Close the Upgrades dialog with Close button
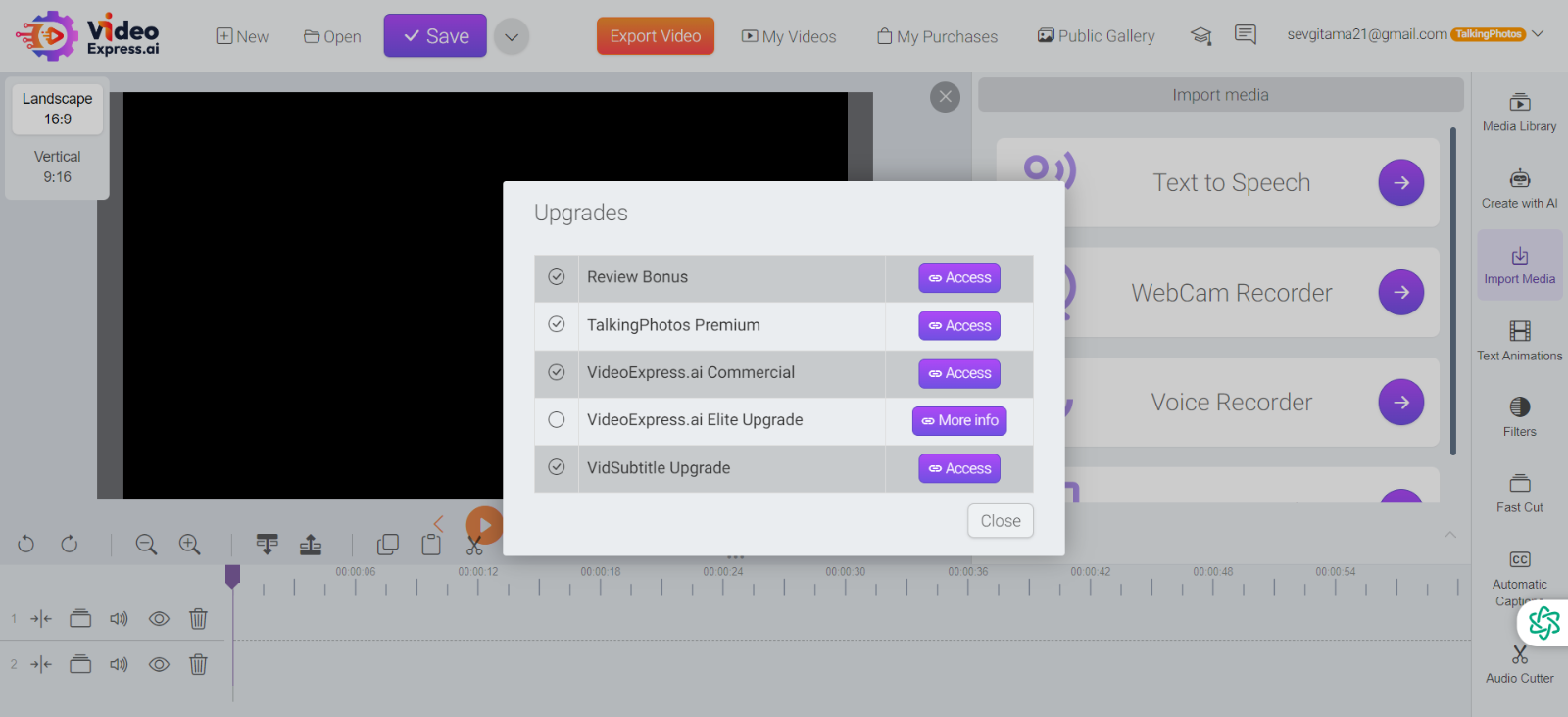Image resolution: width=1568 pixels, height=717 pixels. [1000, 521]
